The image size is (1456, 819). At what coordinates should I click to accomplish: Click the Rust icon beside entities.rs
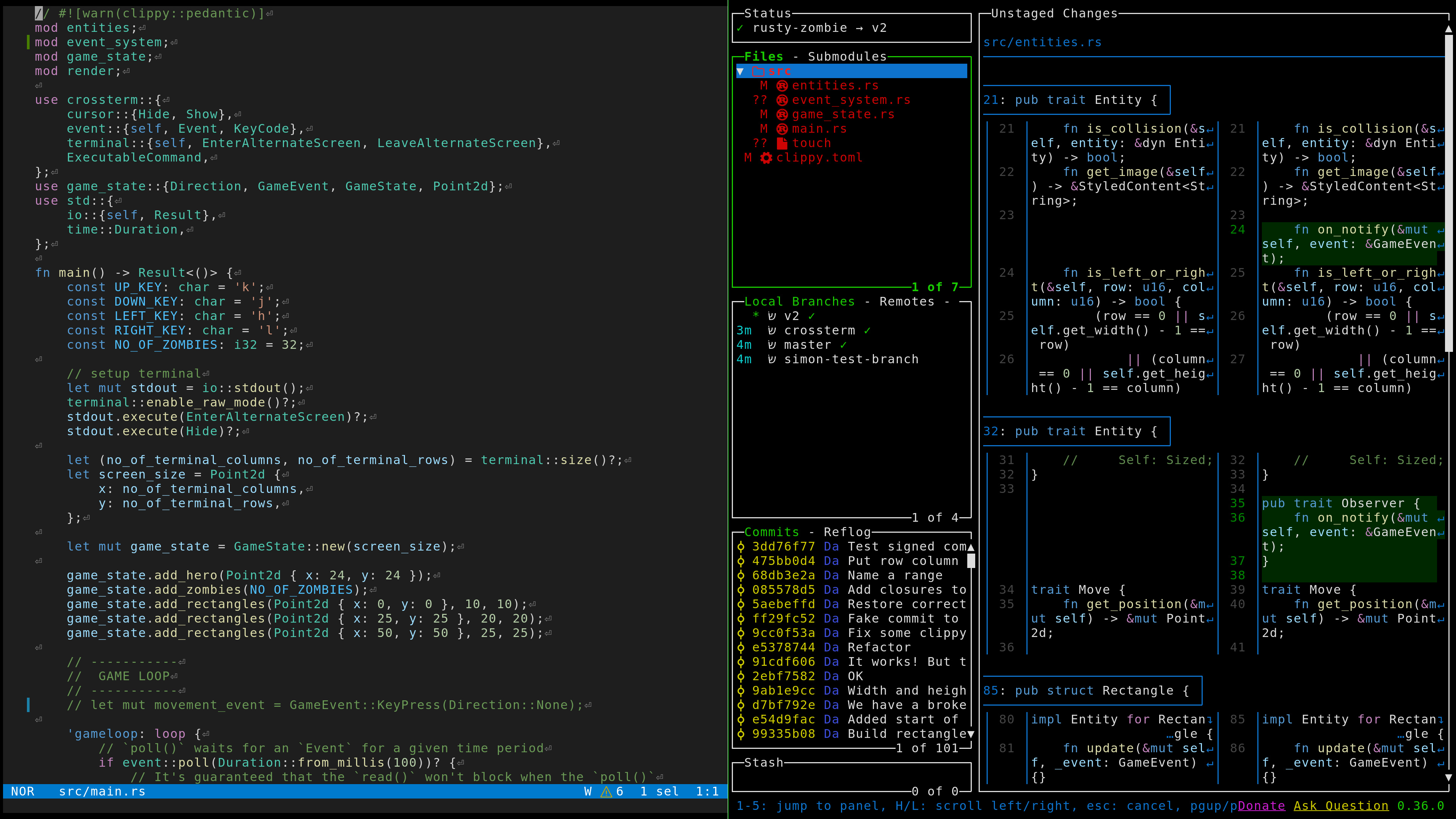point(782,85)
